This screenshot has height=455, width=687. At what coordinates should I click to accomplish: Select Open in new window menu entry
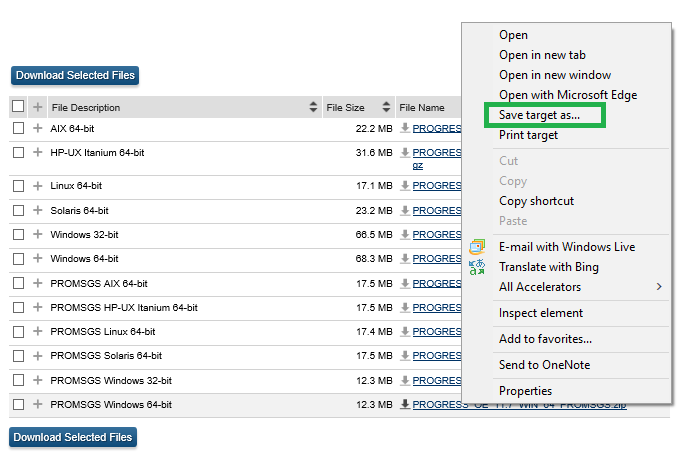pos(555,75)
